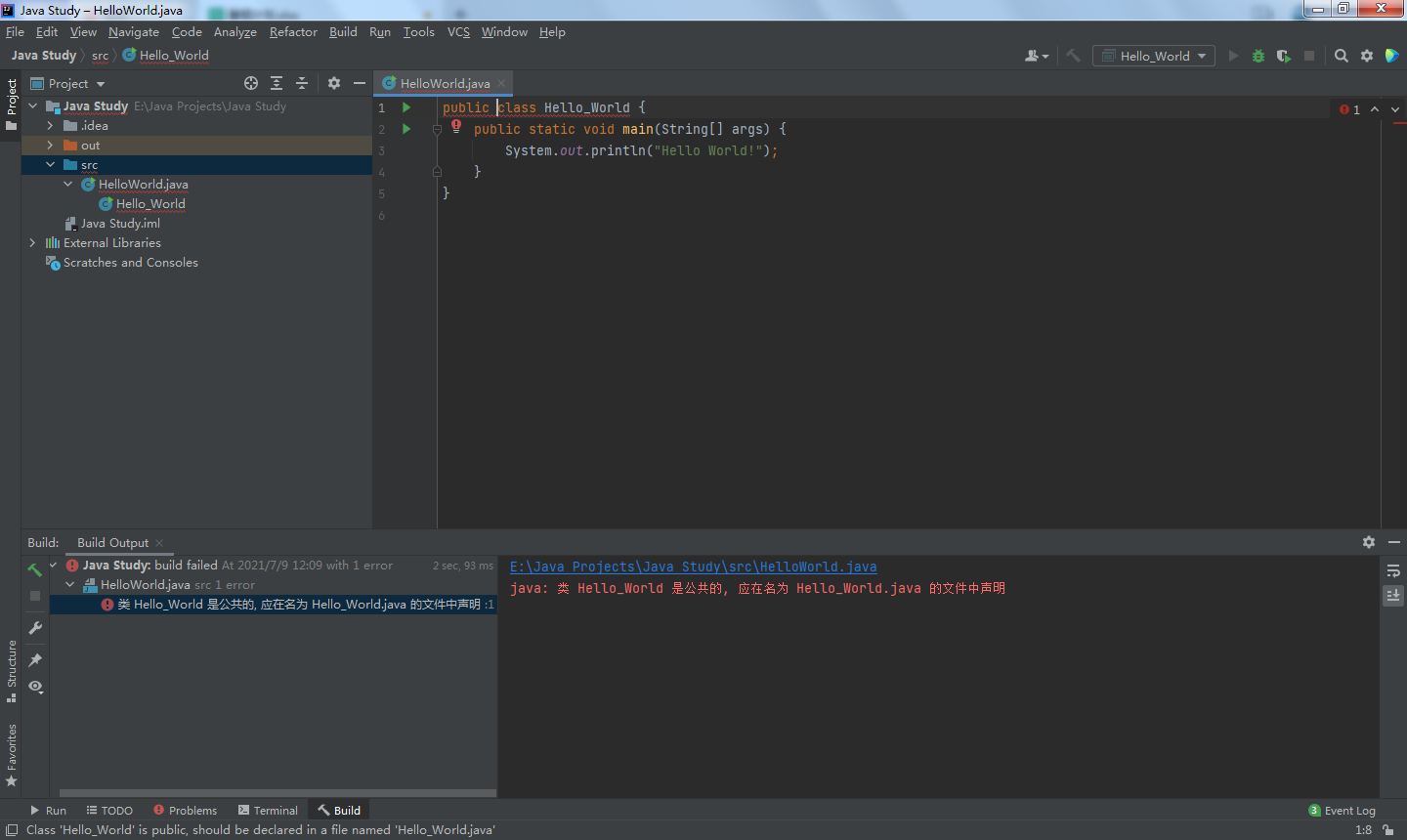Open Build panel gear settings

pos(1369,542)
